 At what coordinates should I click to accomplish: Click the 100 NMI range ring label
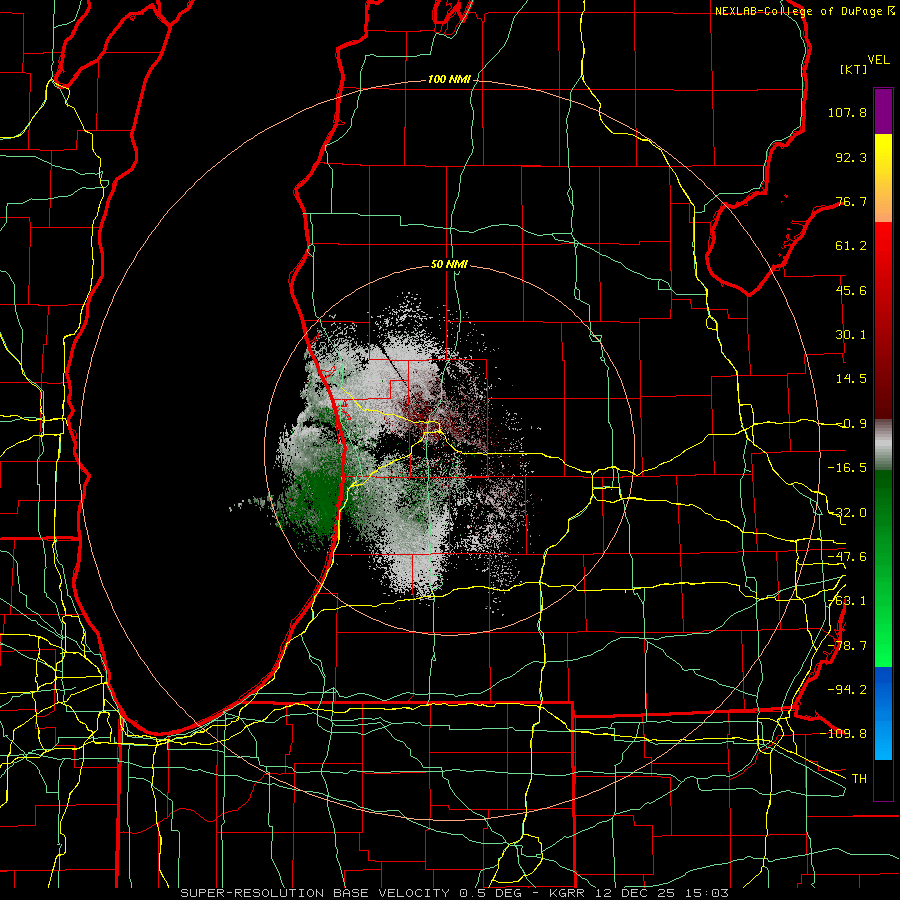tap(449, 79)
